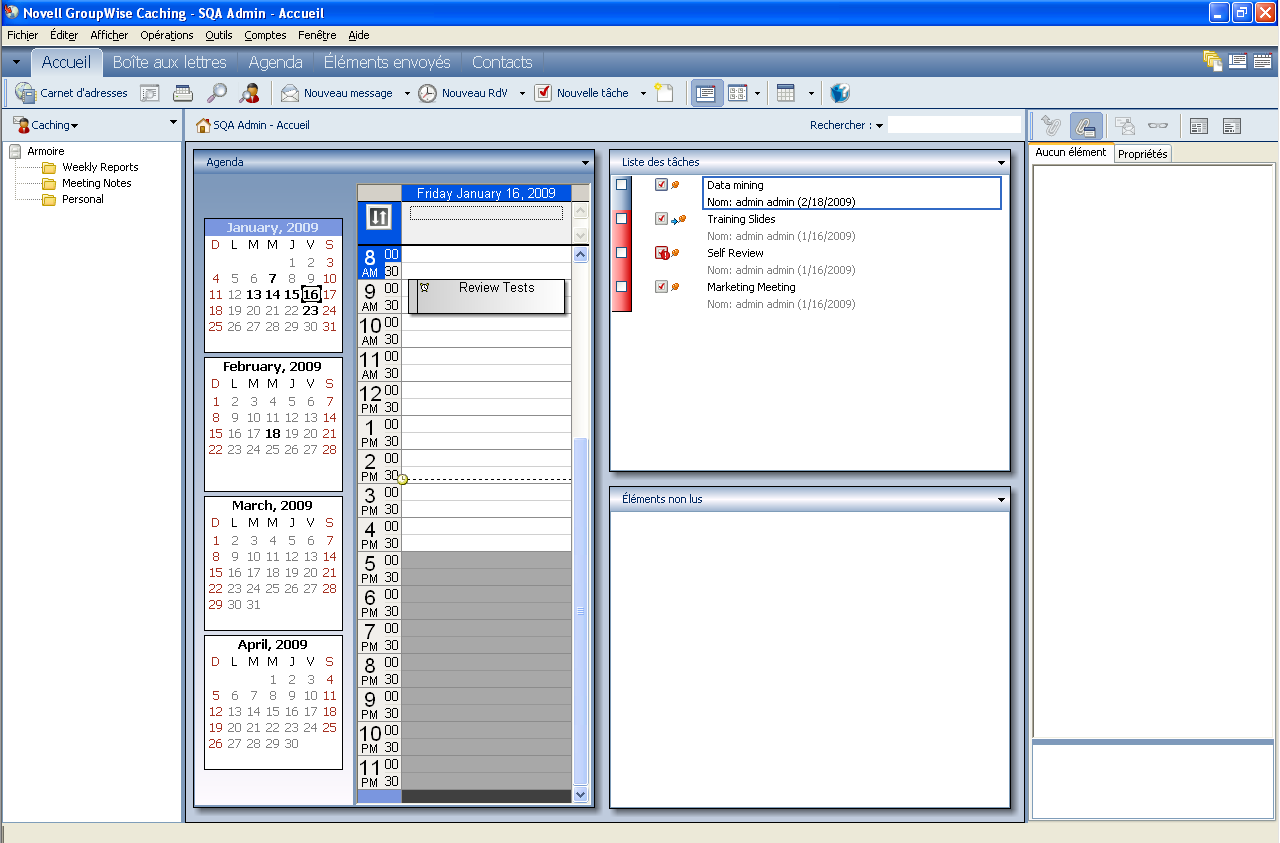Open the Review Tests appointment
Image resolution: width=1280 pixels, height=843 pixels.
click(x=487, y=296)
